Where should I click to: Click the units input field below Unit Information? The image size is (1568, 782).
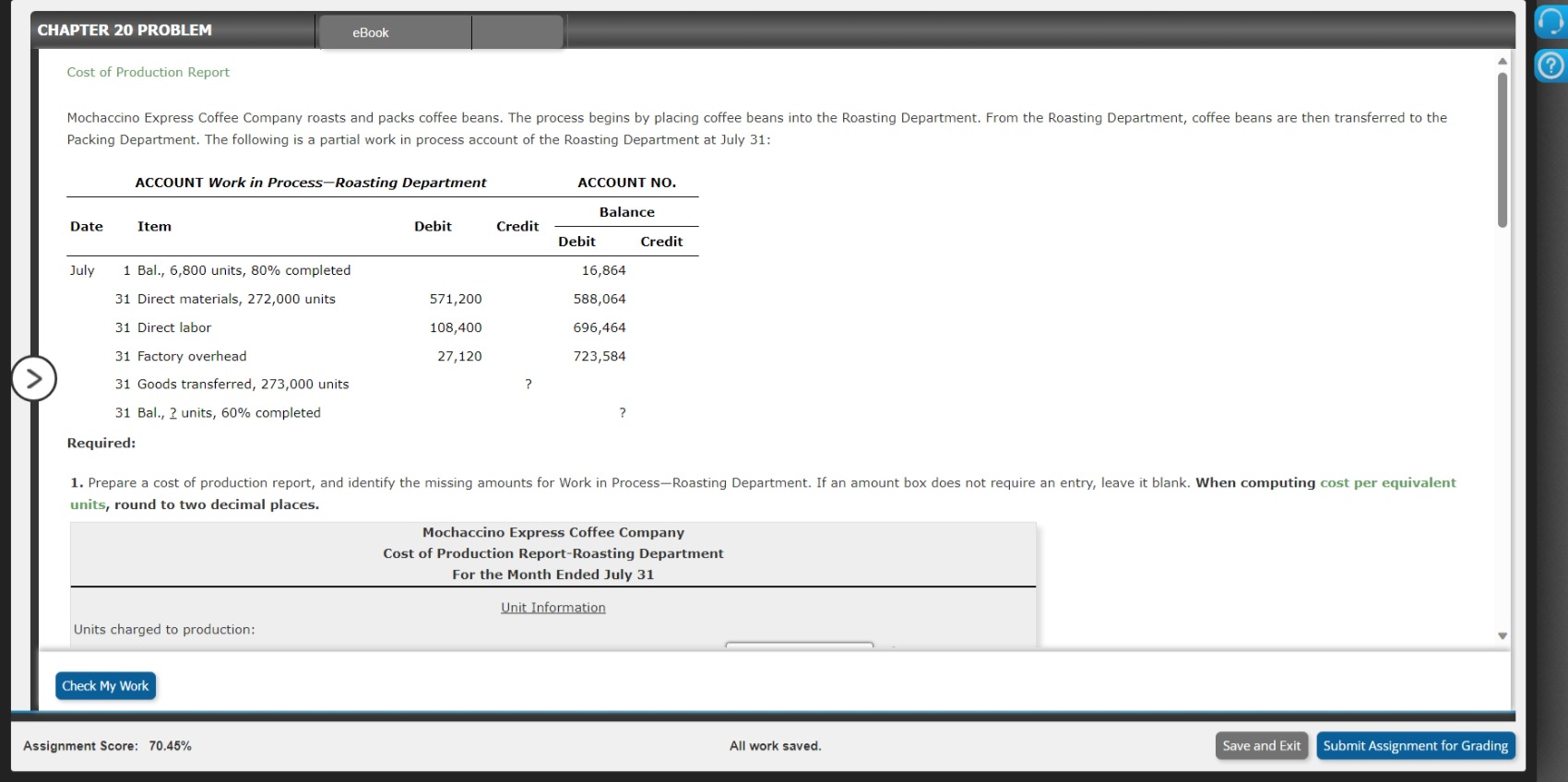tap(799, 644)
